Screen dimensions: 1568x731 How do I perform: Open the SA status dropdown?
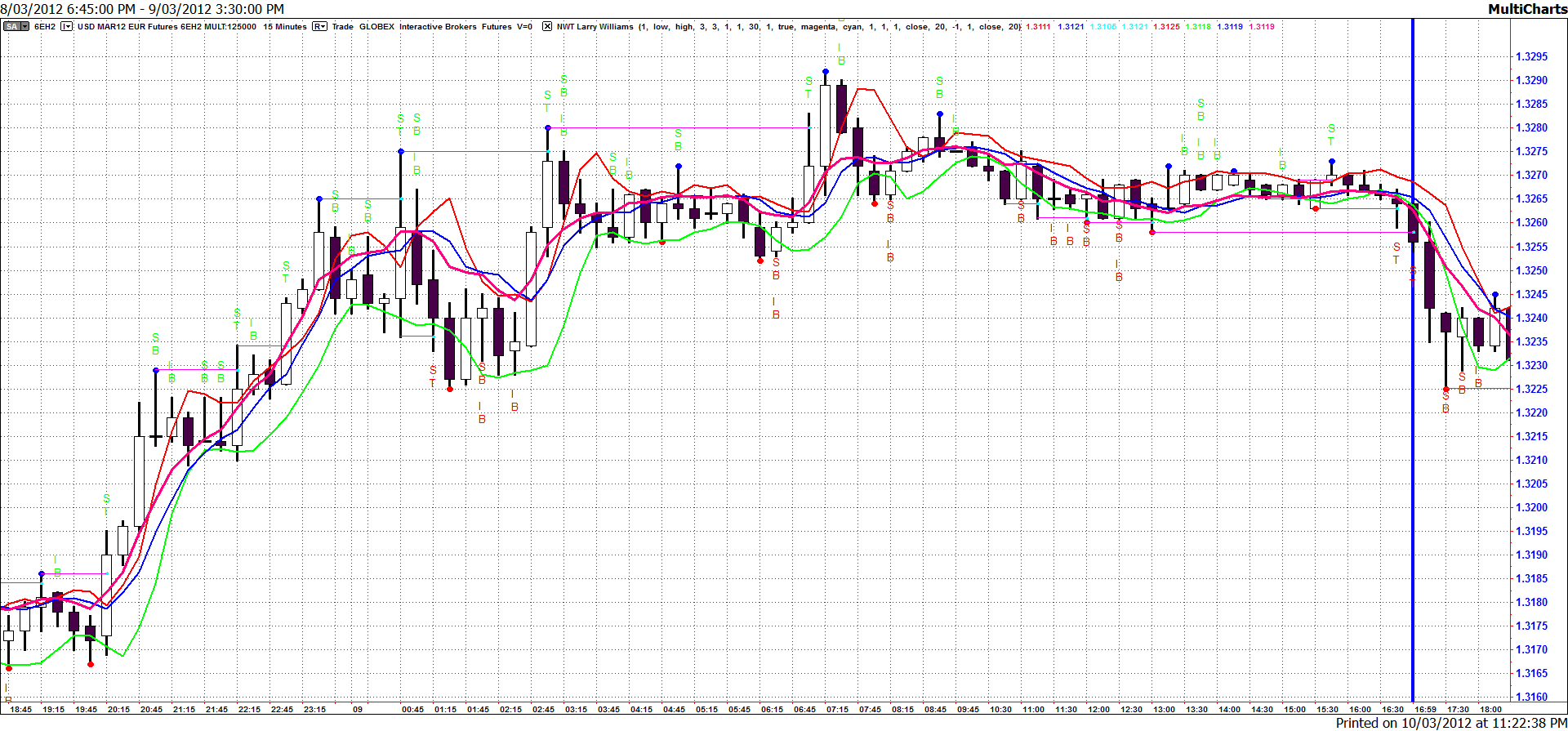click(16, 27)
